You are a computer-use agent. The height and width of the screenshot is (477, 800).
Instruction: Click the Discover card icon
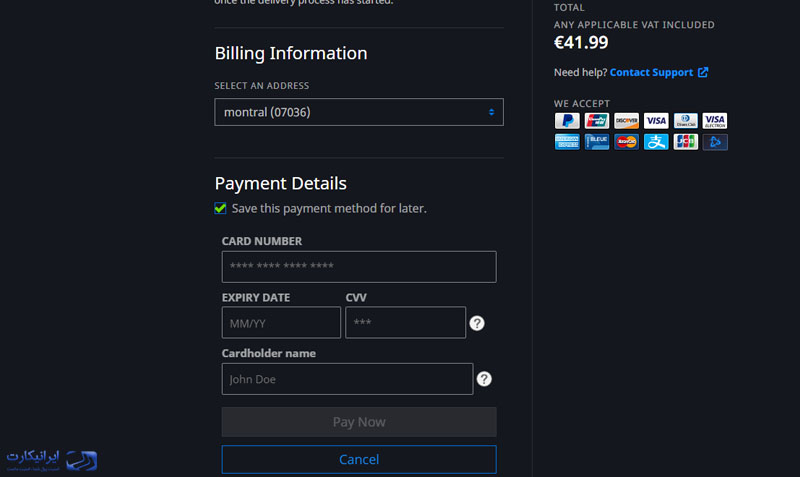626,121
